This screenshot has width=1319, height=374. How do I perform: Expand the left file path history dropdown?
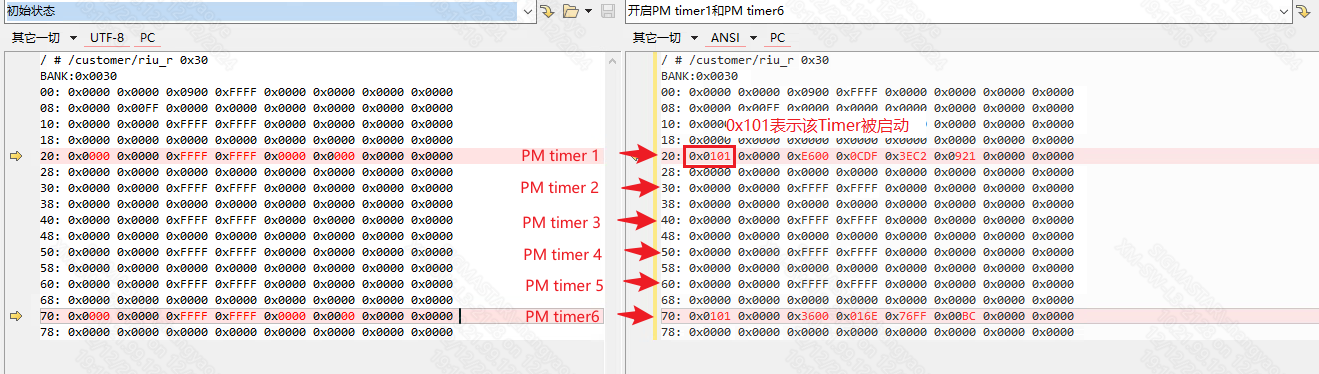tap(527, 11)
